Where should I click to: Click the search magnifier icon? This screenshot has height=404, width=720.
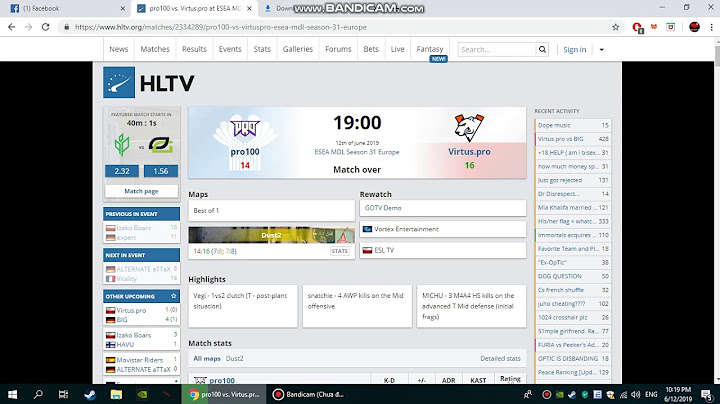(x=542, y=49)
